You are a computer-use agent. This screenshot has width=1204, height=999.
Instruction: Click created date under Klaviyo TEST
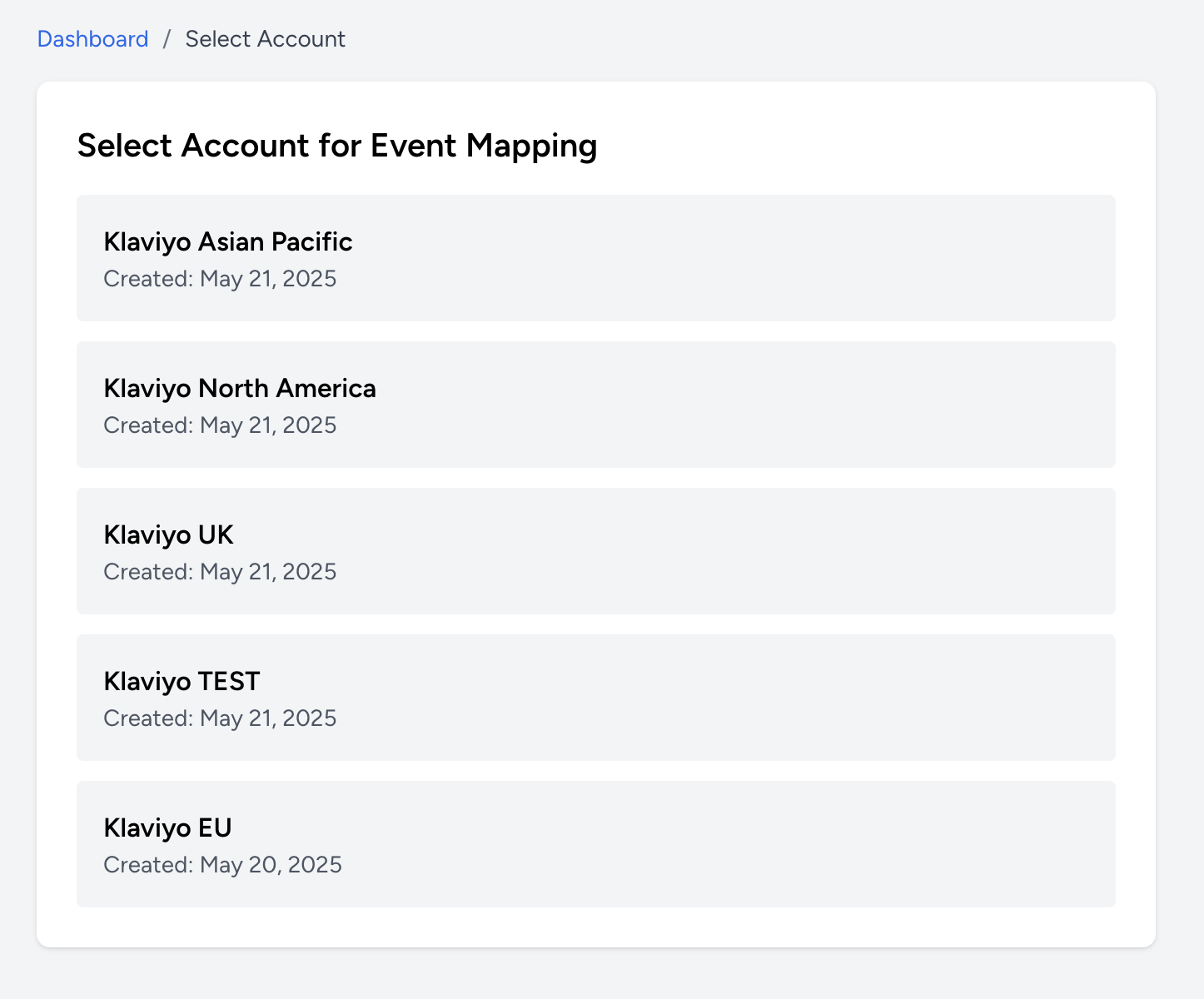(x=220, y=718)
